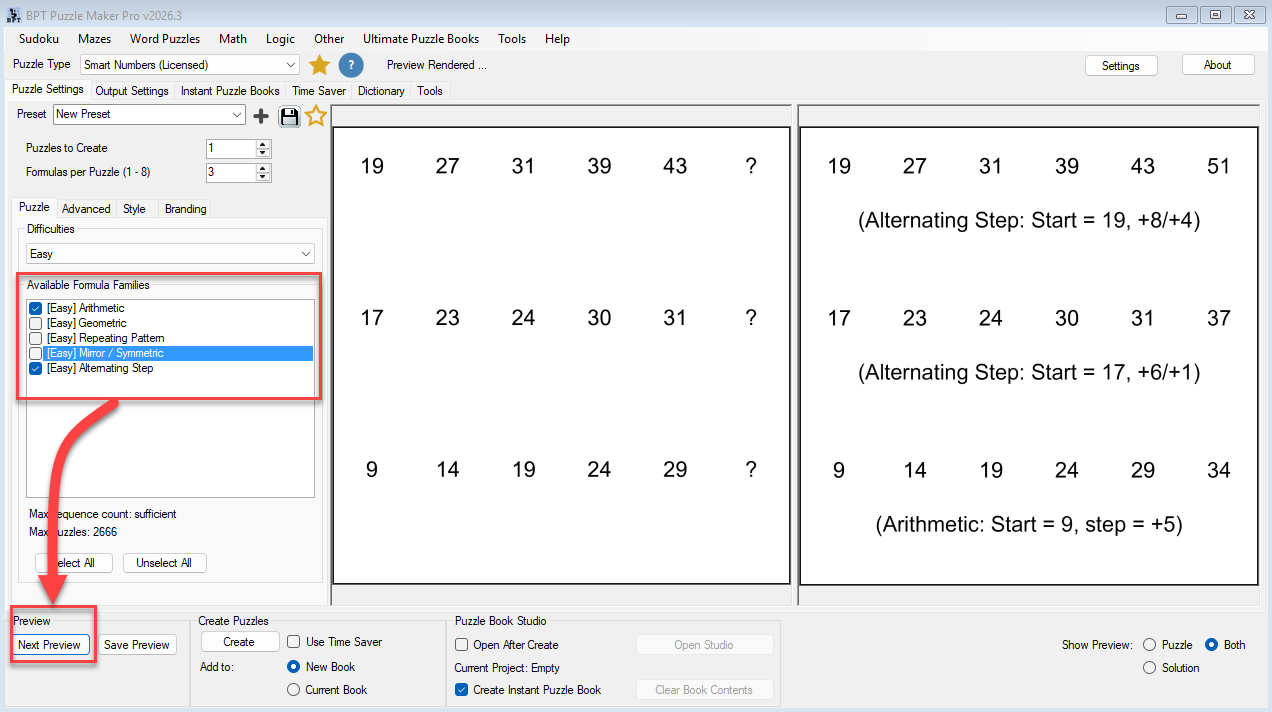The width and height of the screenshot is (1272, 712).
Task: Select the New Book radio button
Action: (x=294, y=667)
